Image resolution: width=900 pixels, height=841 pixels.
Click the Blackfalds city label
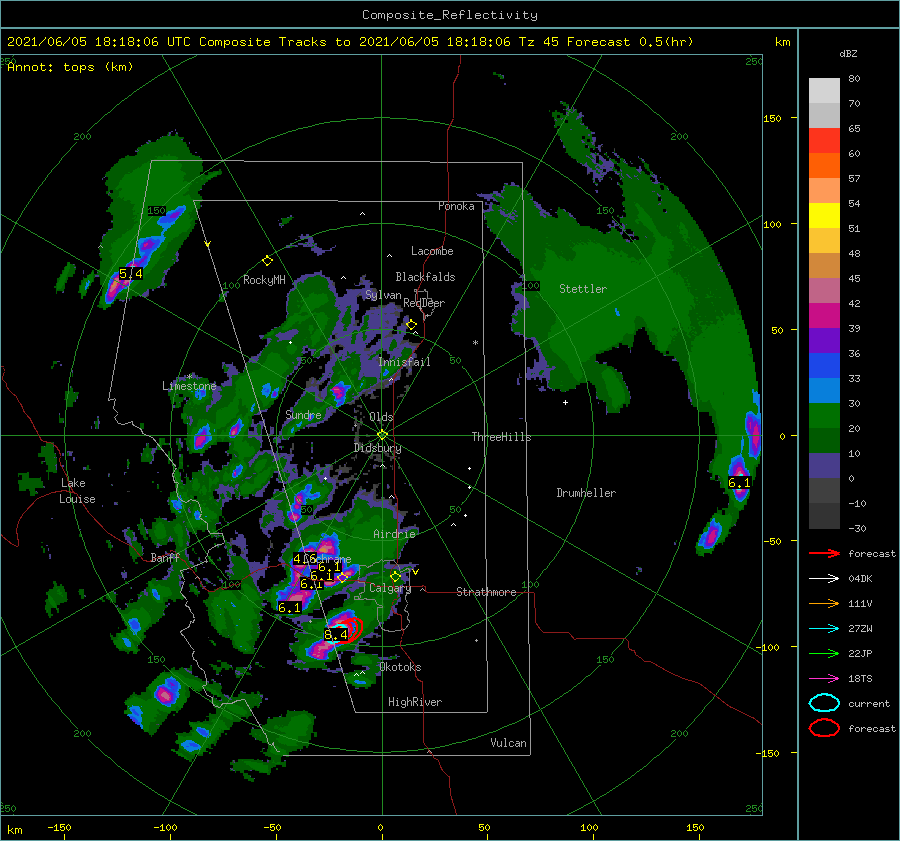pos(425,277)
